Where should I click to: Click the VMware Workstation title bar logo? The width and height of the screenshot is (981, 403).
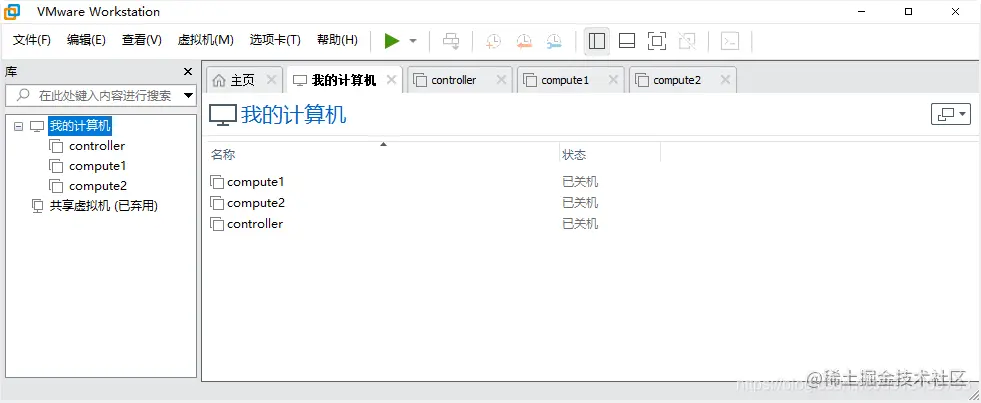(x=12, y=11)
